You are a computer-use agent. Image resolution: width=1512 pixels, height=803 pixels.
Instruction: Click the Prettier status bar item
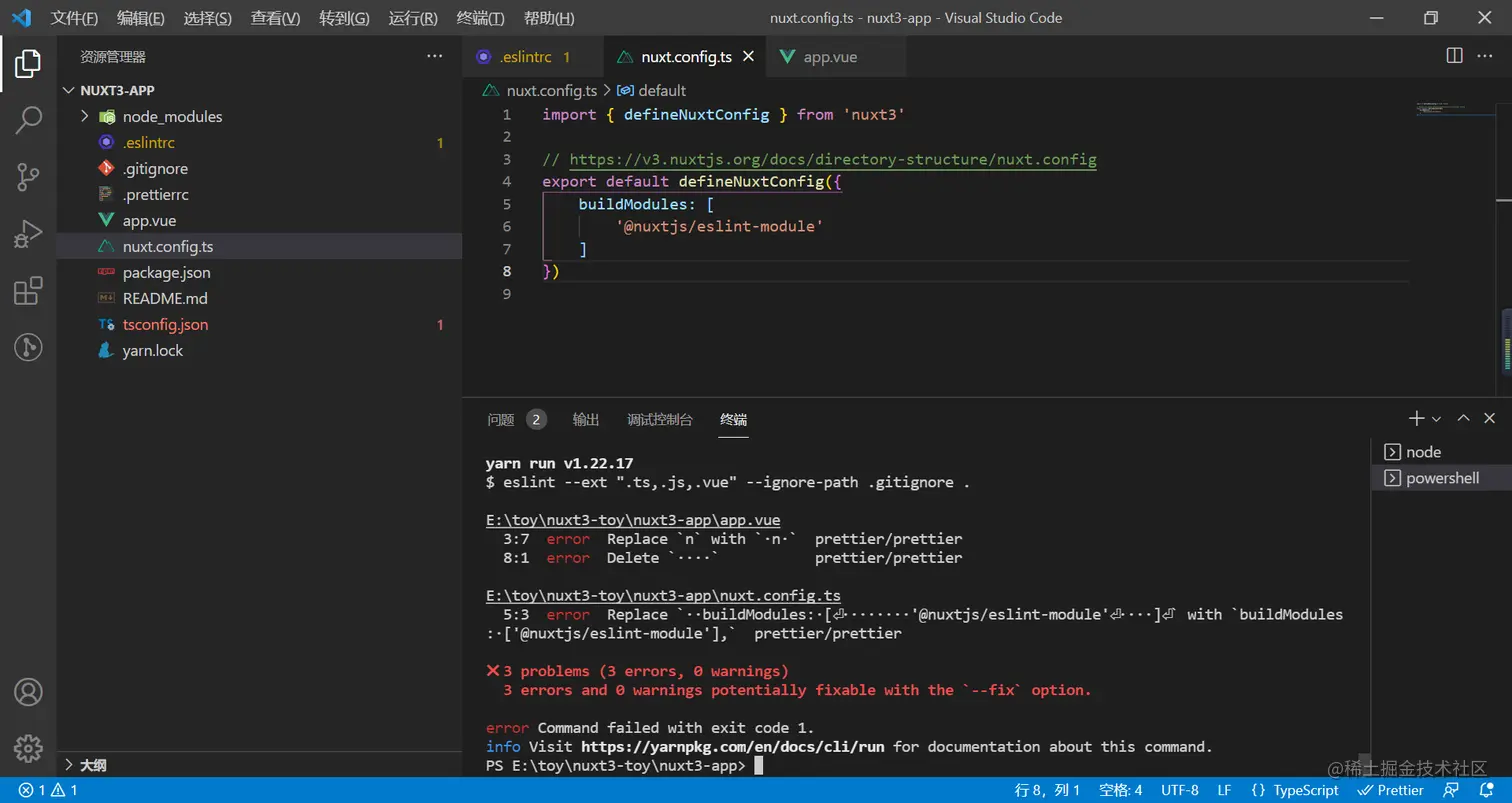tap(1391, 790)
